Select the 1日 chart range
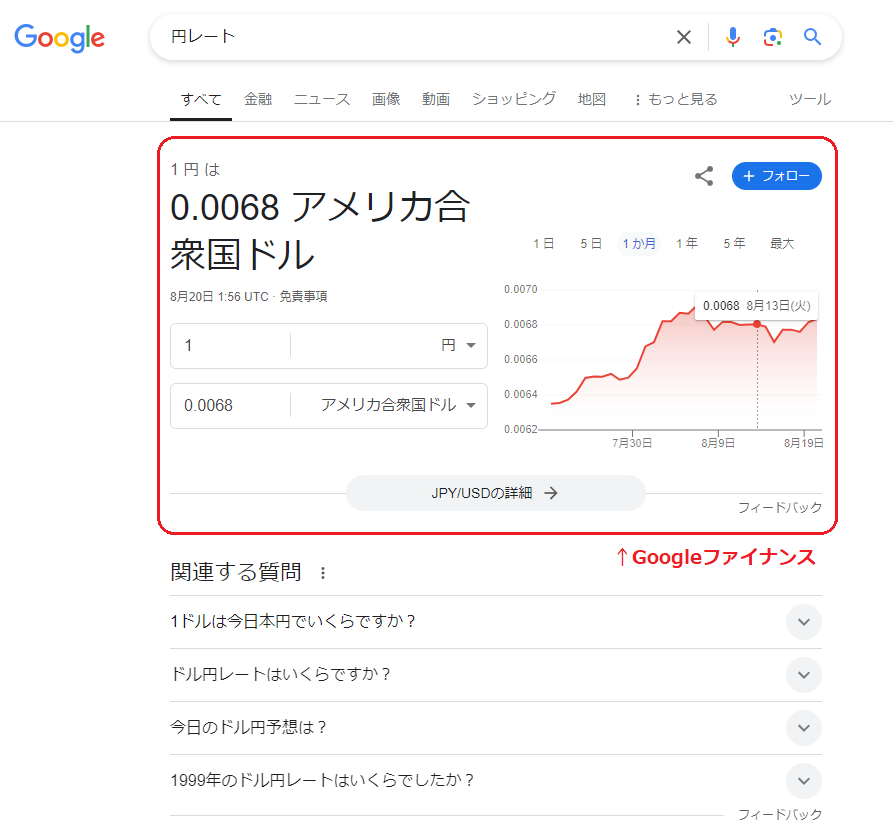Image resolution: width=893 pixels, height=830 pixels. 544,242
